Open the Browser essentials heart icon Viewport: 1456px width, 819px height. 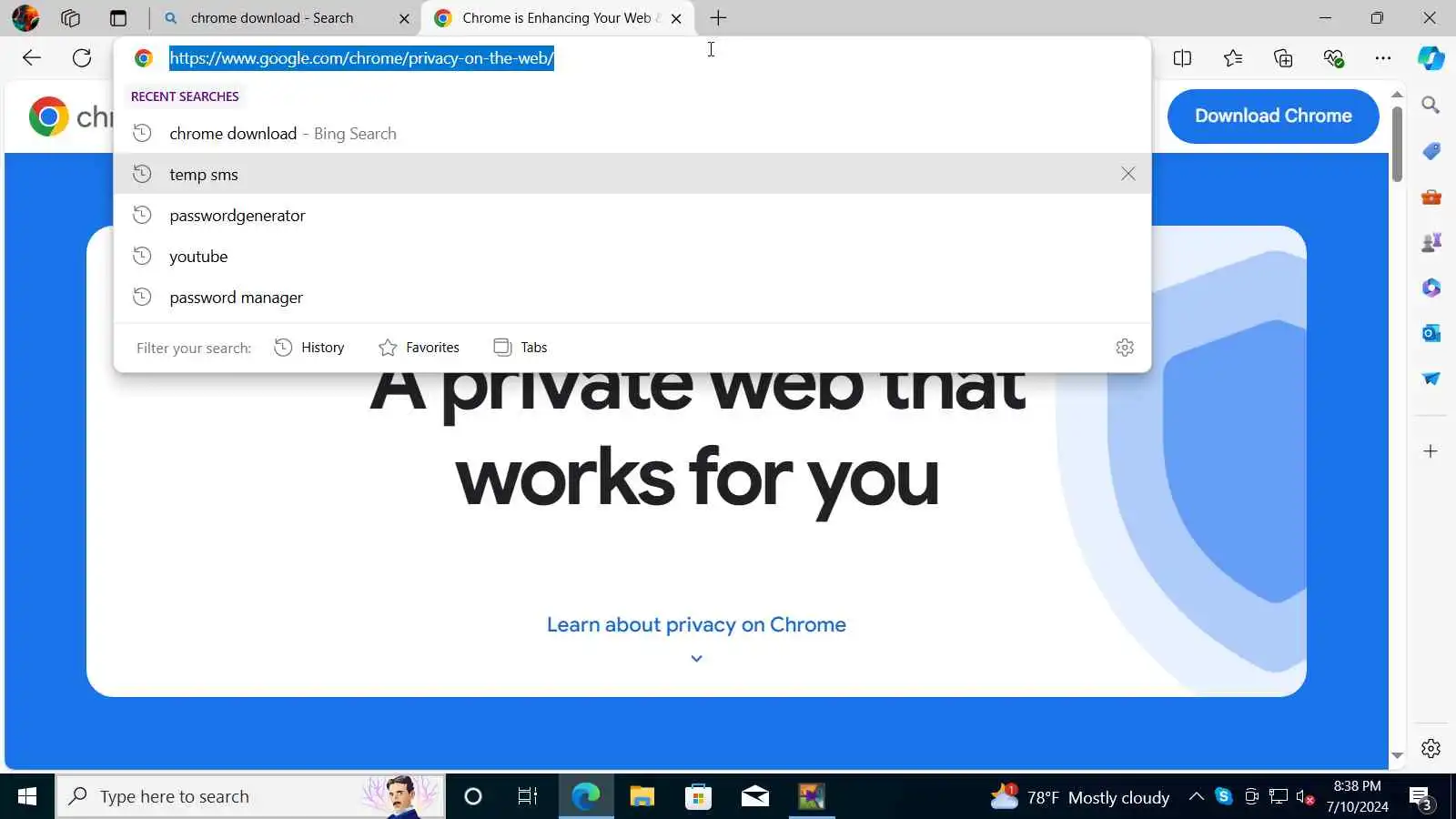(x=1334, y=58)
